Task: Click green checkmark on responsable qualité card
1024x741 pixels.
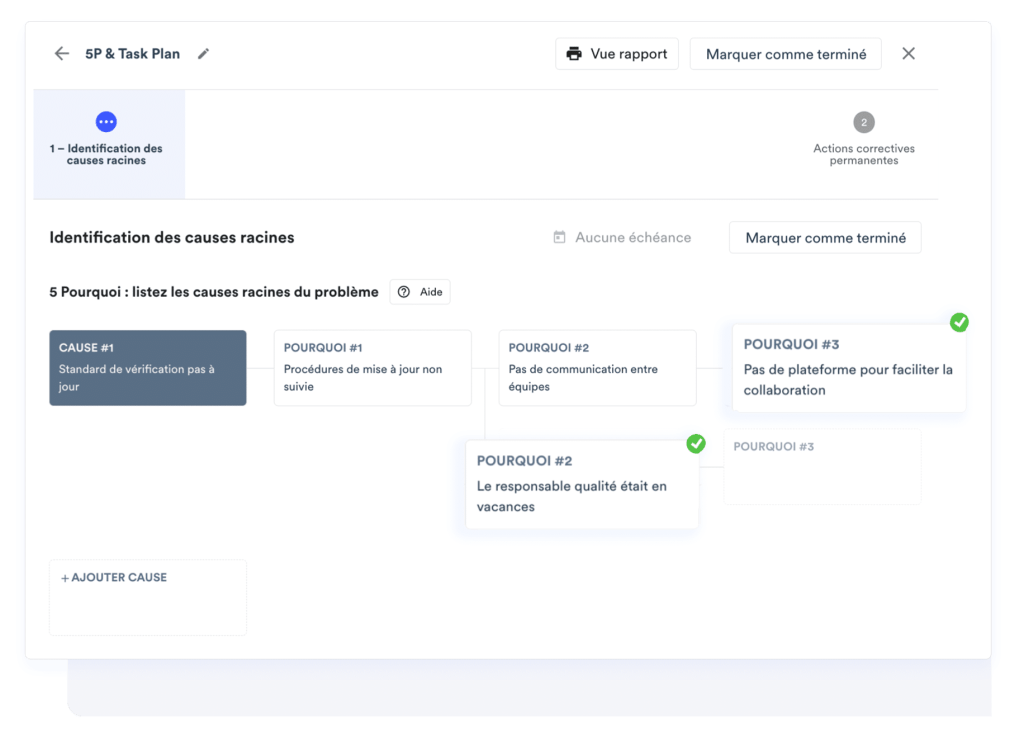Action: click(x=696, y=443)
